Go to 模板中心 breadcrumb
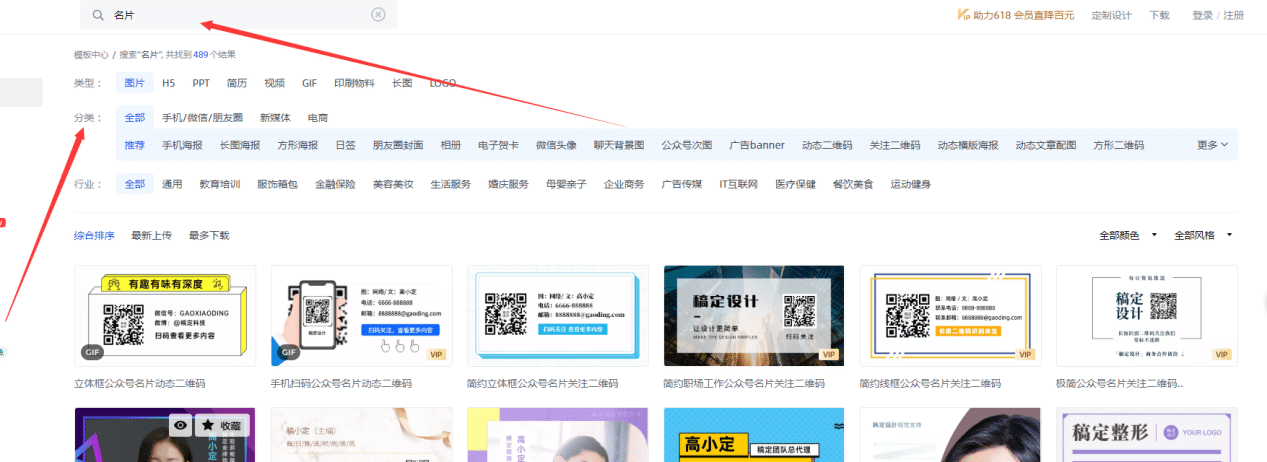This screenshot has height=462, width=1267. pyautogui.click(x=91, y=54)
